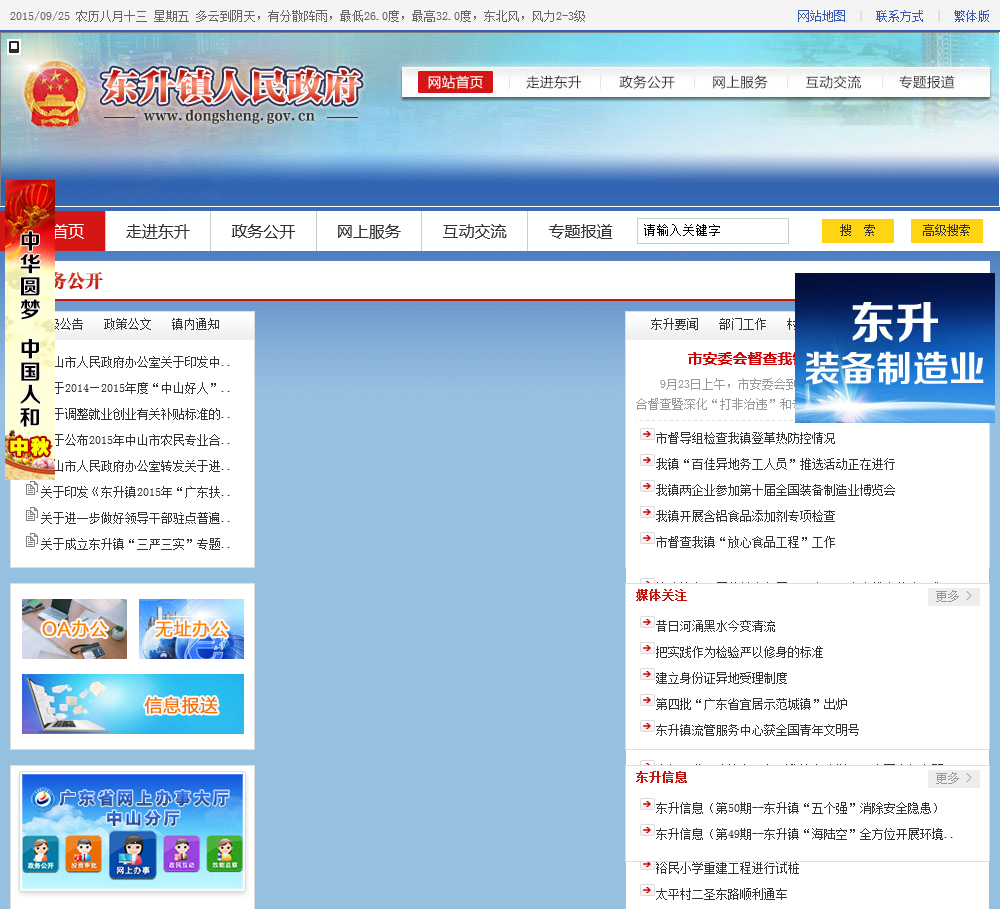Open 网上服务 in main menu bar
1000x909 pixels.
click(369, 232)
